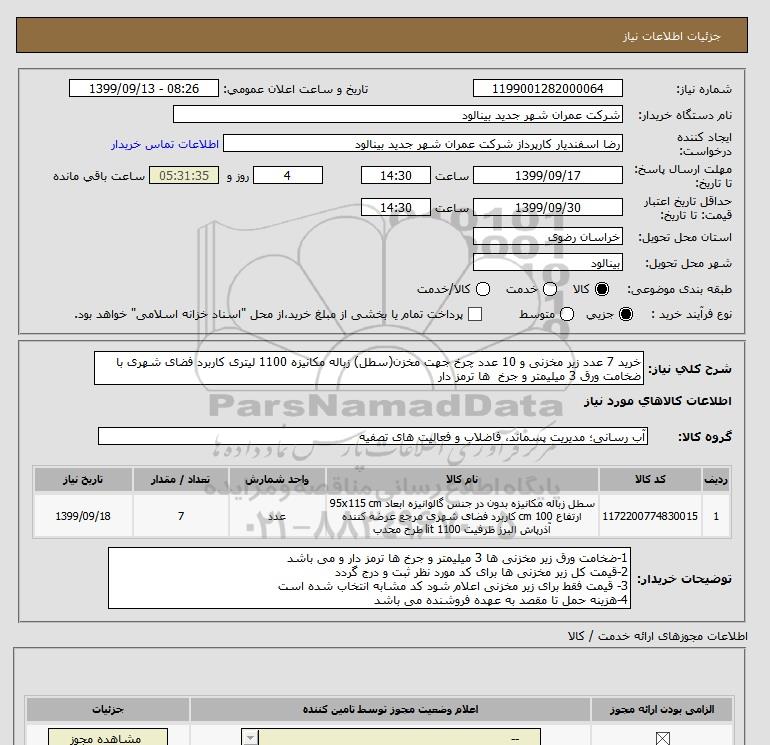Click the جزئیات column header in license table

(108, 710)
